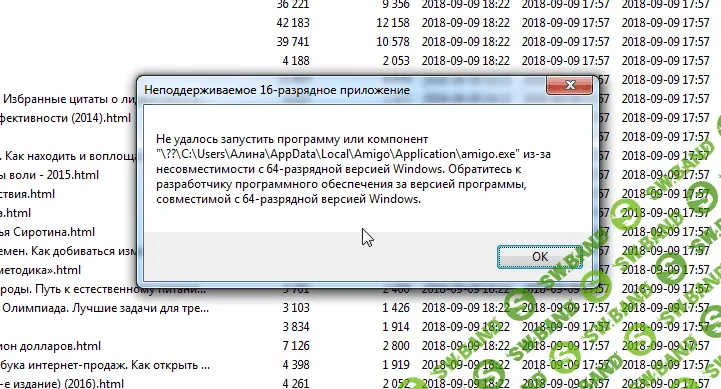Viewport: 721px width, 389px height.
Task: Select the file ending "фективности (2014).html"
Action: pos(65,118)
